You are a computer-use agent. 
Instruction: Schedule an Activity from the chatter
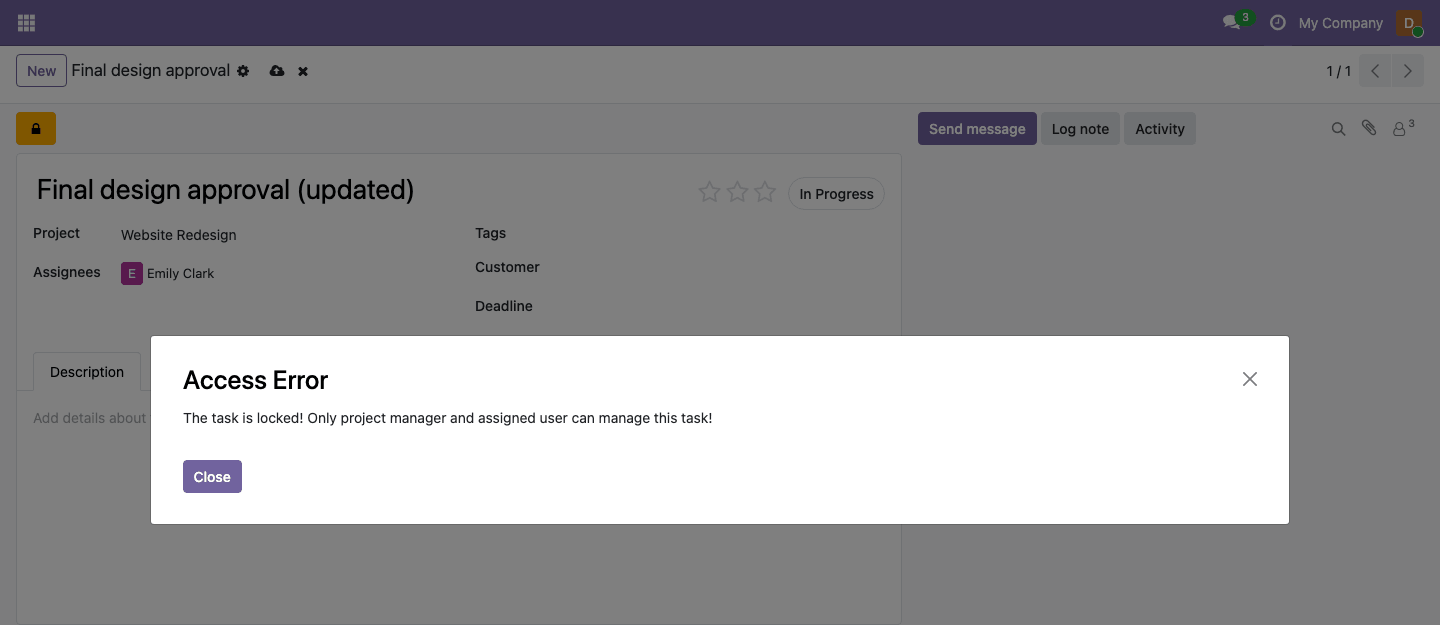1160,129
